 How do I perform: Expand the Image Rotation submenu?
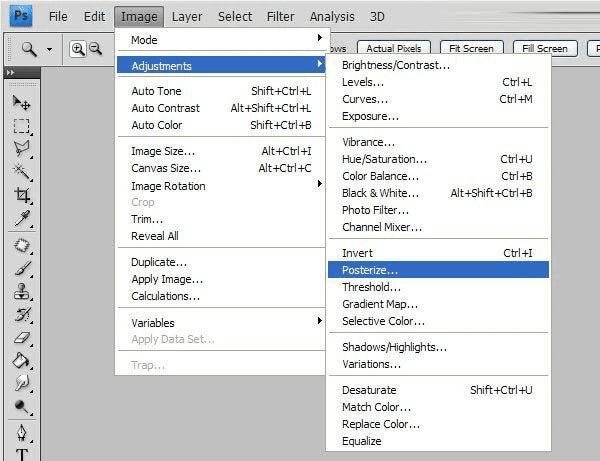click(x=221, y=186)
